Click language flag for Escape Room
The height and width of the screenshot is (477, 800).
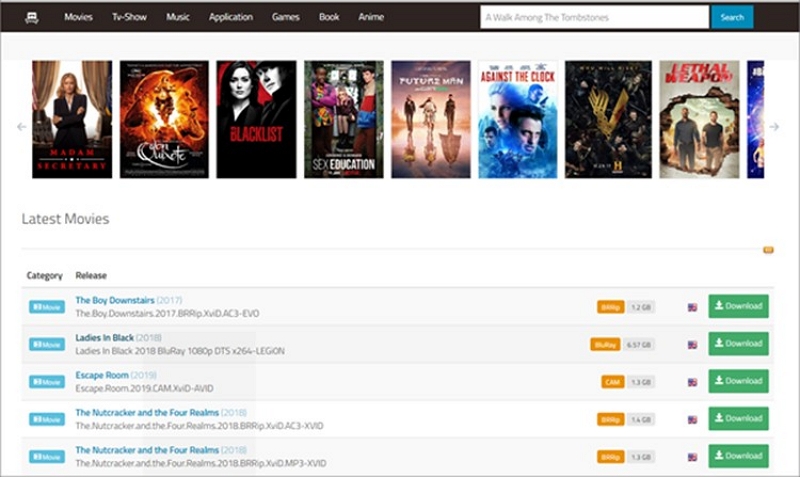[692, 382]
